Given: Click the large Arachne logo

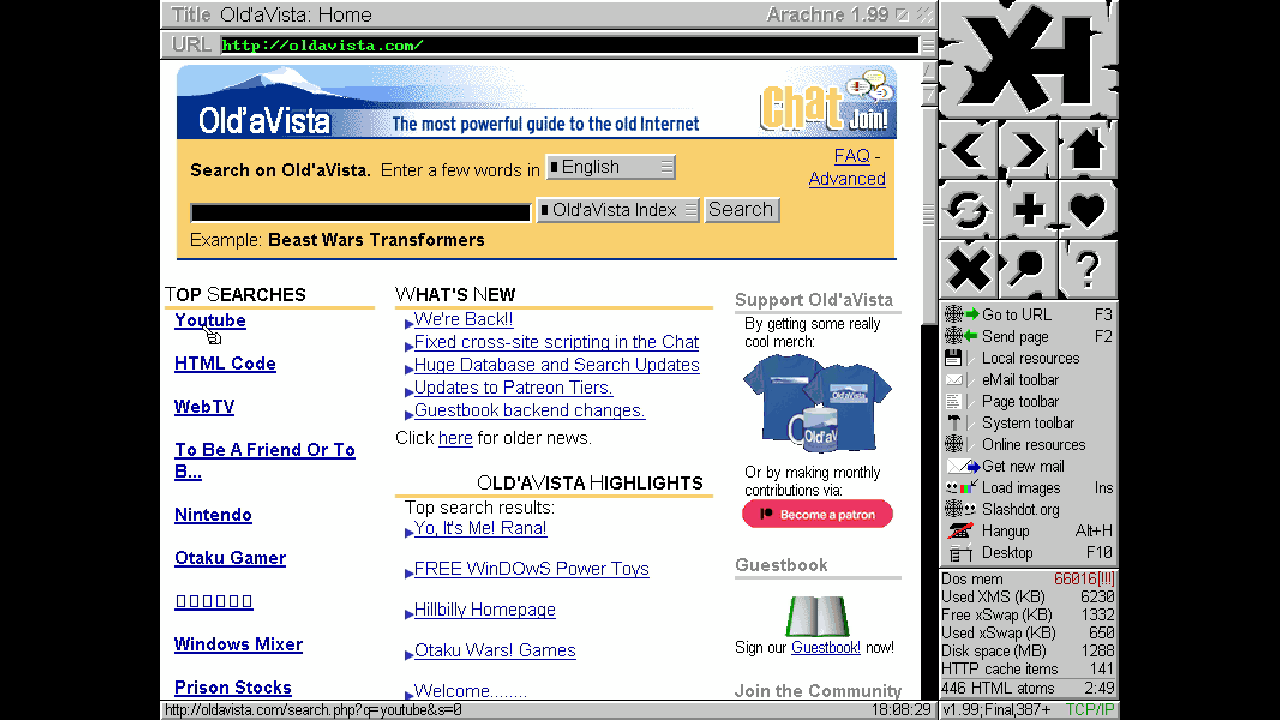Looking at the screenshot, I should point(1028,60).
